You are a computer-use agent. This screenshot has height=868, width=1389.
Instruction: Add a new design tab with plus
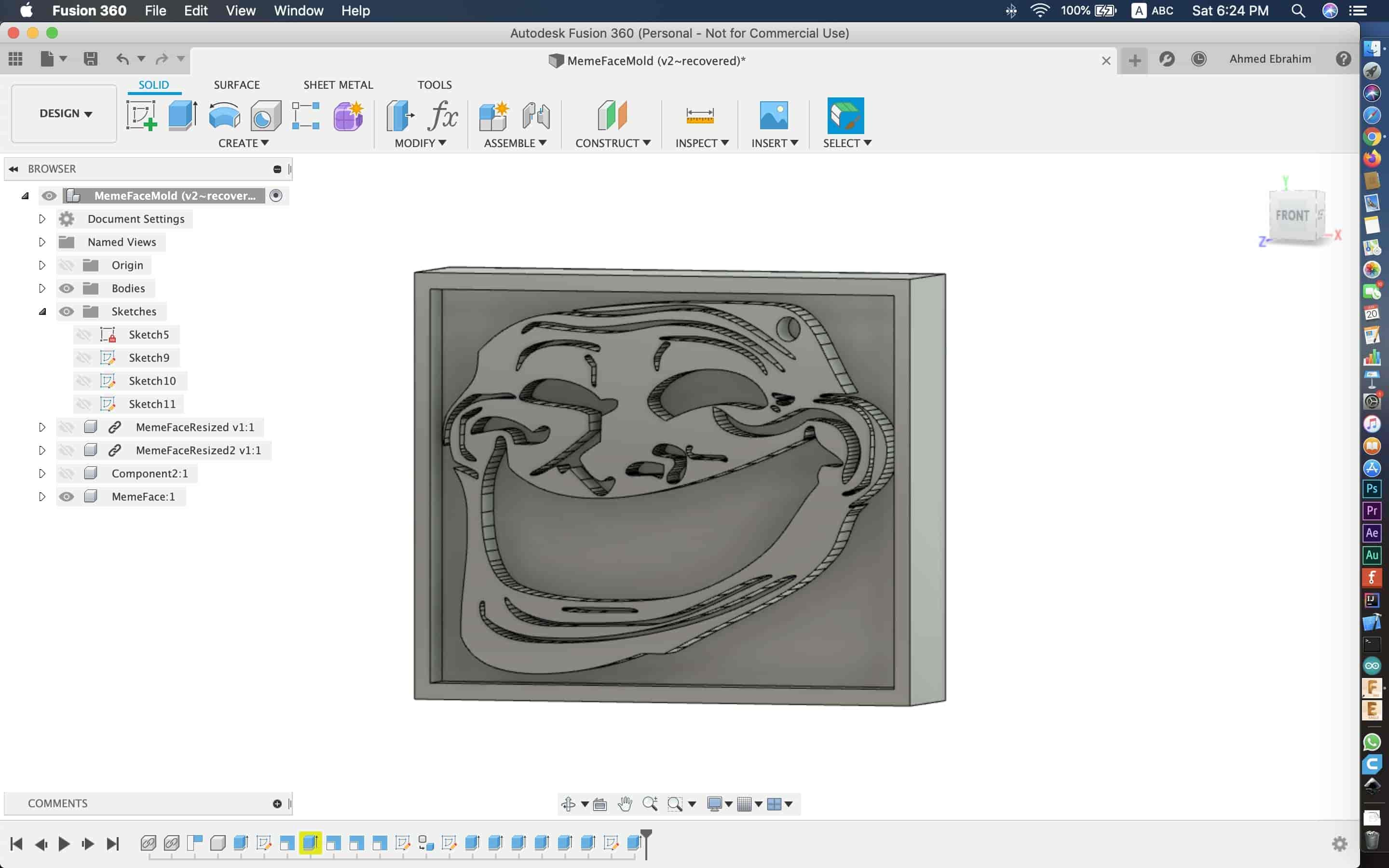click(1135, 60)
